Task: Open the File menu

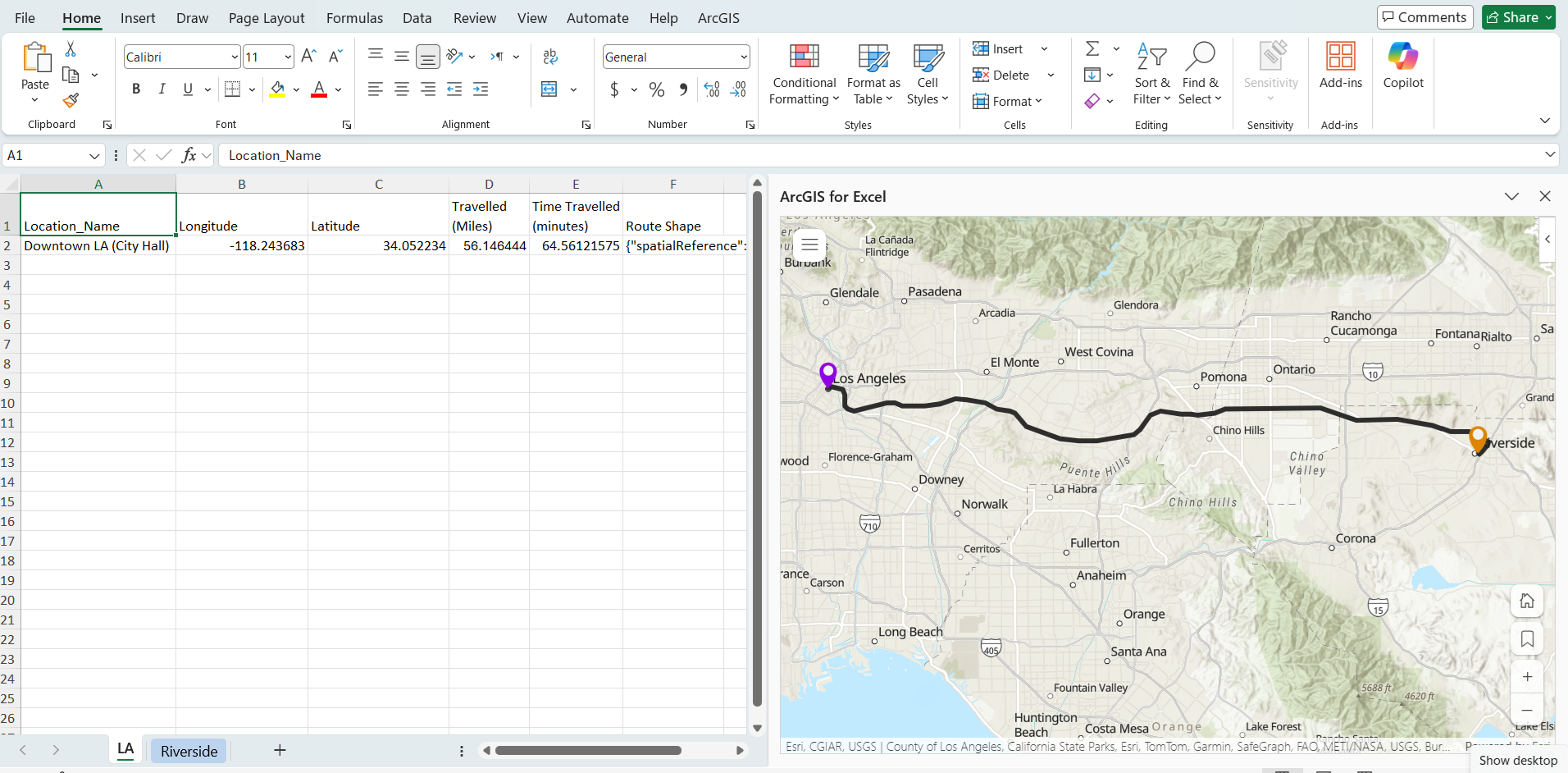Action: tap(25, 18)
